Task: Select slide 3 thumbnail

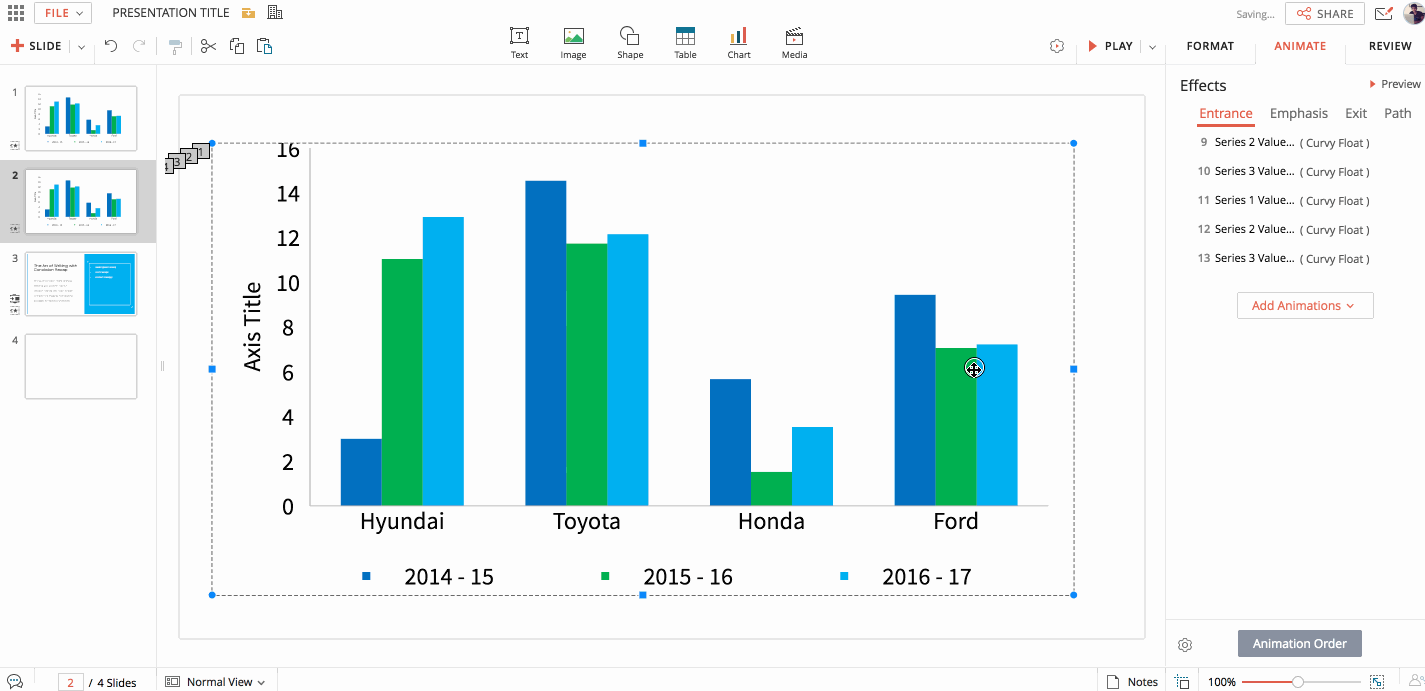Action: 81,284
